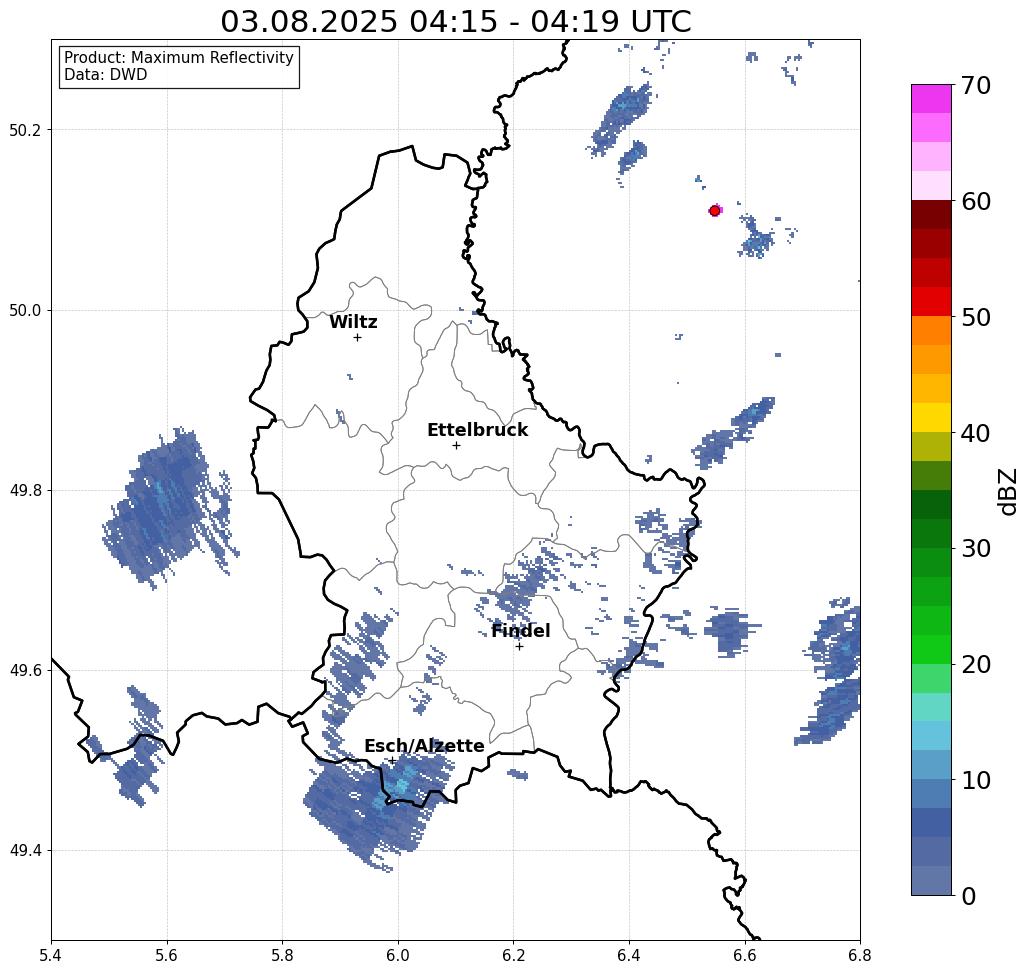Pick the orange colorbar swatch just below 50

click(931, 331)
